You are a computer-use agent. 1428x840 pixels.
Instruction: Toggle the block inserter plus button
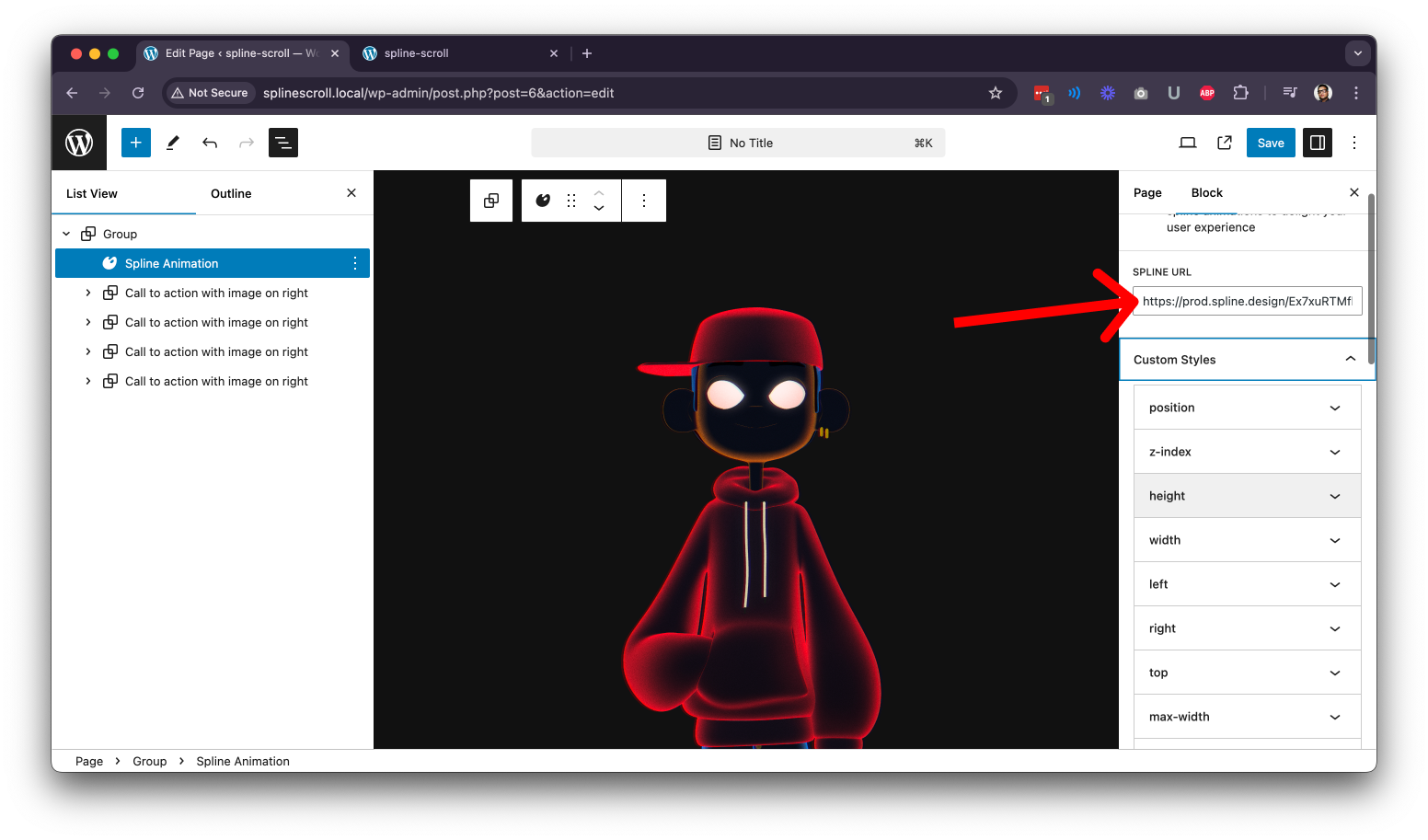coord(136,143)
